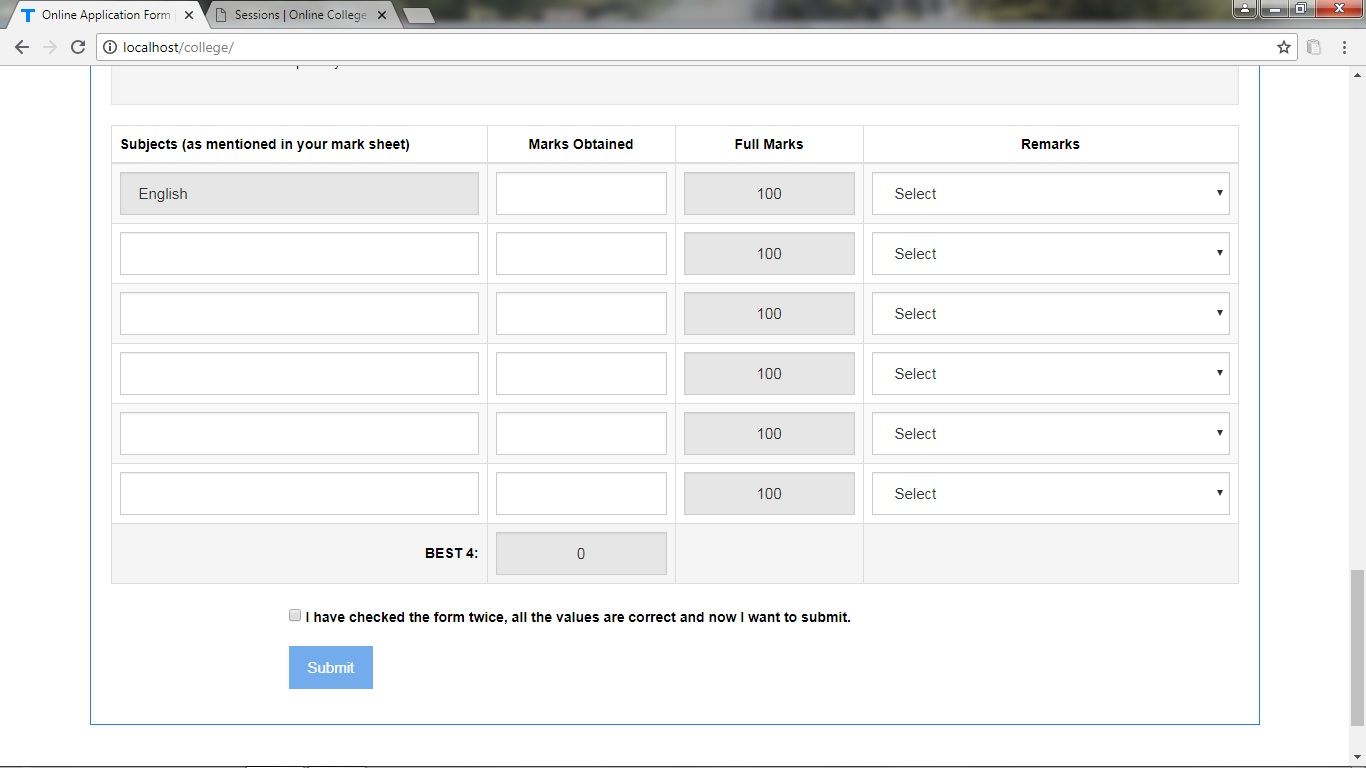Close the Online Application Form tab
Image resolution: width=1366 pixels, height=768 pixels.
tap(187, 15)
